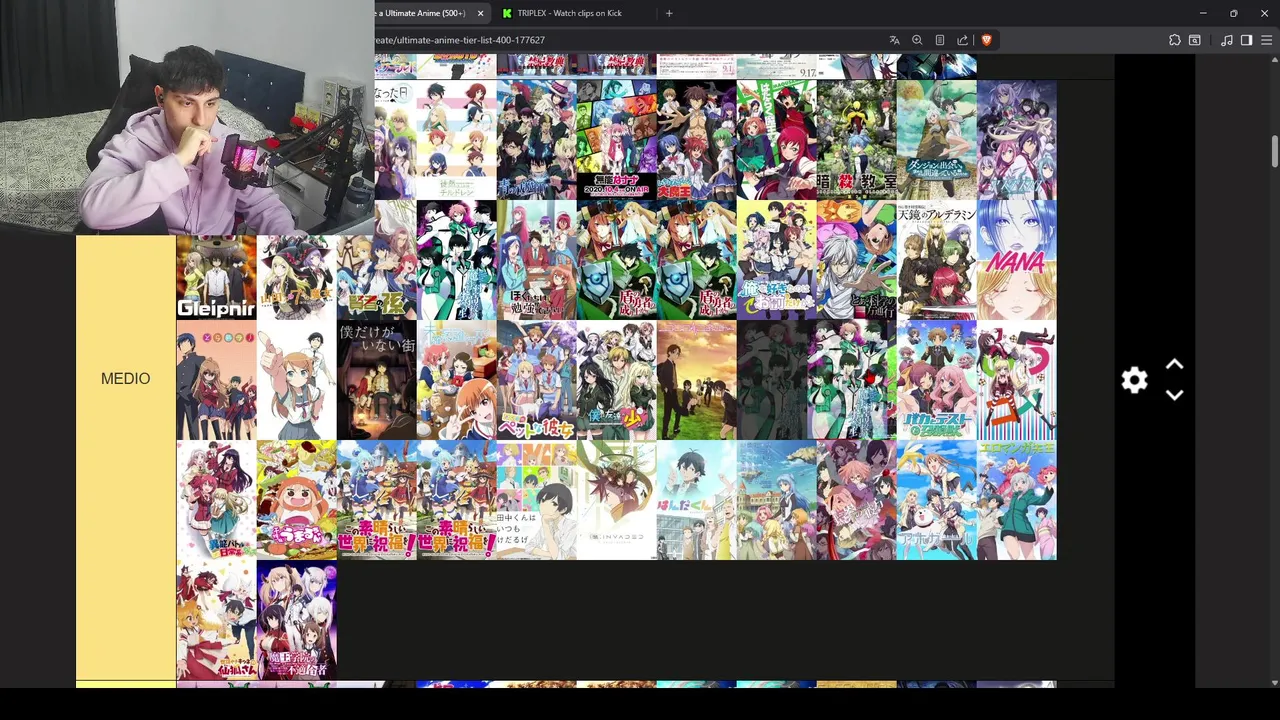Screen dimensions: 1280x720
Task: Select the NANA anime thumbnail
Action: (x=1016, y=260)
